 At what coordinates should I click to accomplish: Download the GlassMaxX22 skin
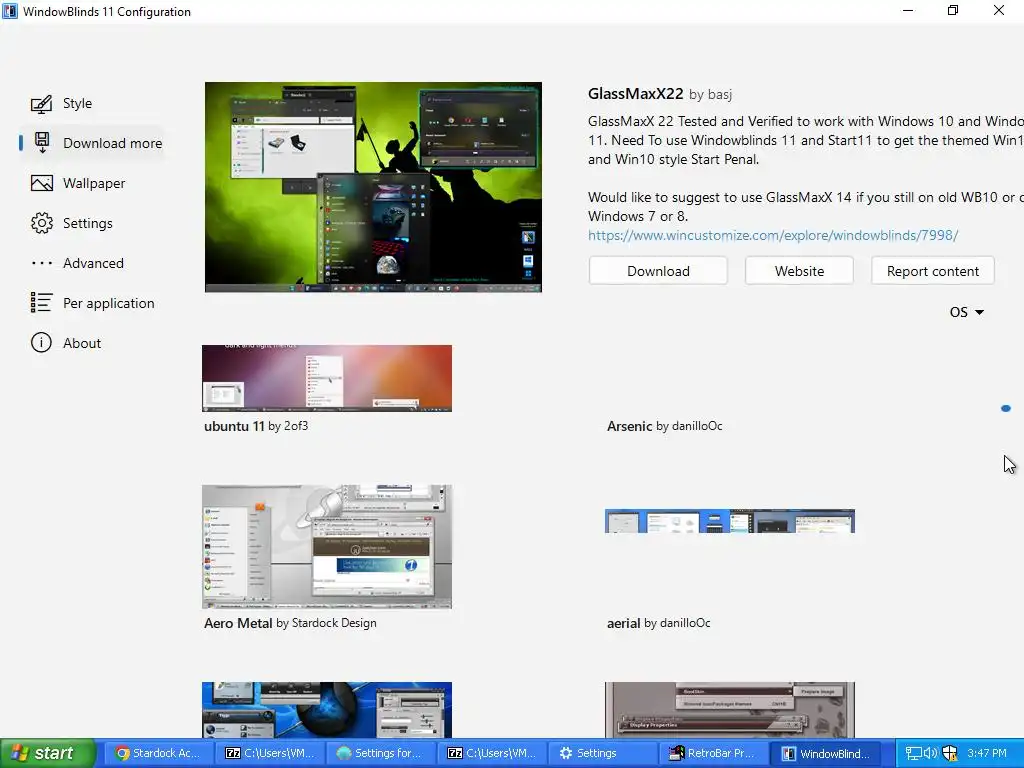[x=658, y=271]
